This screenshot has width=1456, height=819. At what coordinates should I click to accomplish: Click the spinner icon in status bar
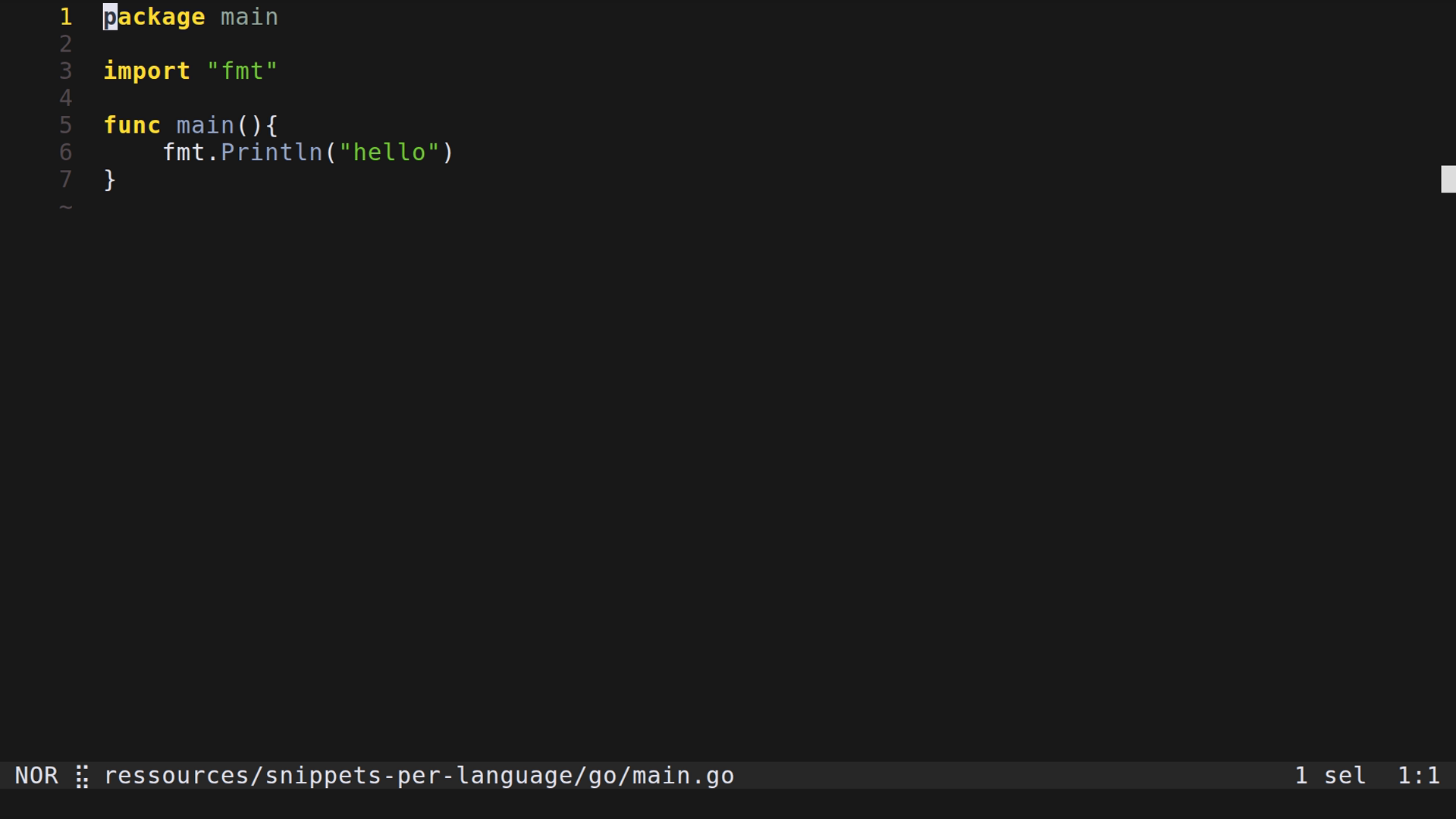(x=82, y=776)
